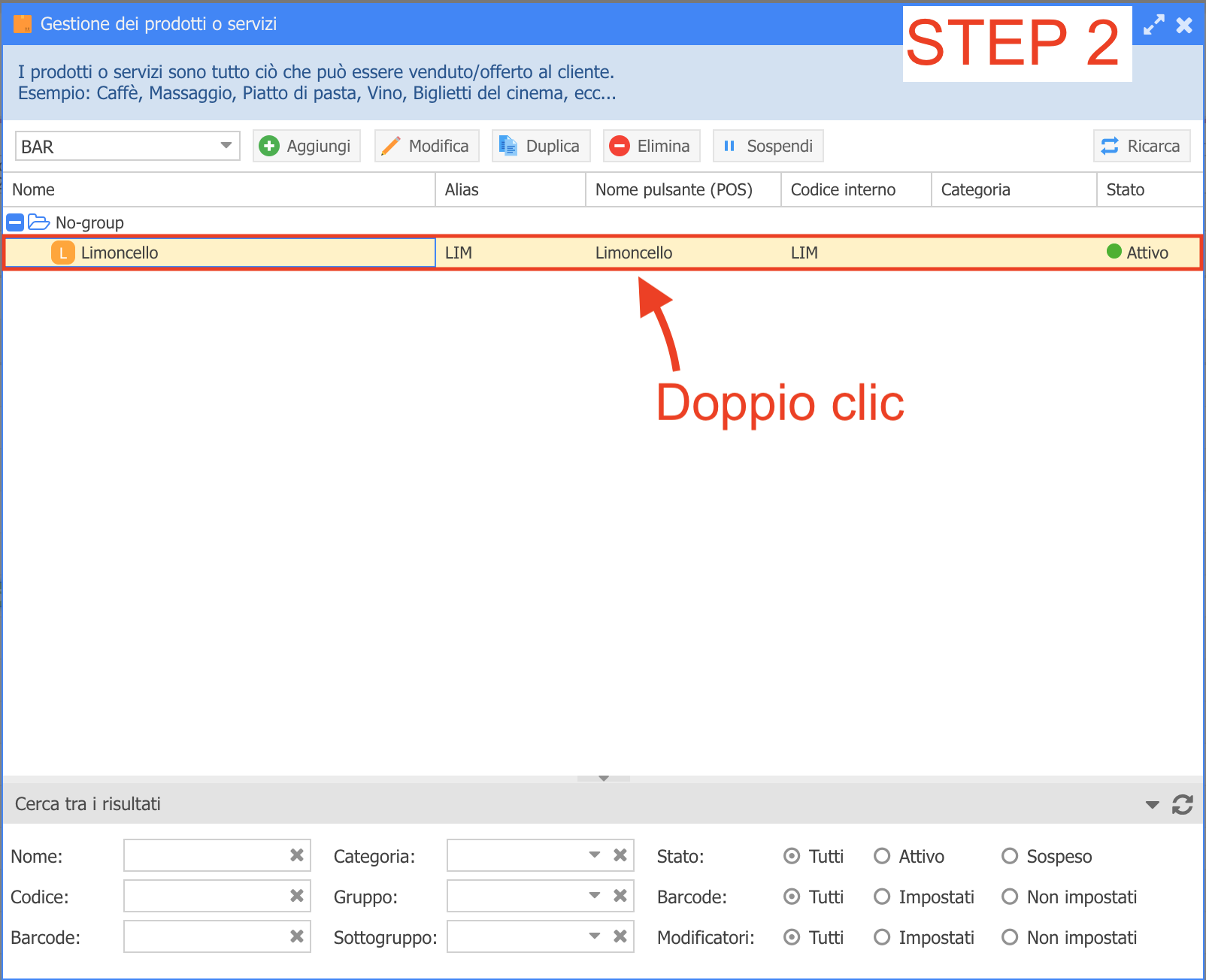Sort by the Categoria column header
Viewport: 1206px width, 980px height.
pos(1015,189)
